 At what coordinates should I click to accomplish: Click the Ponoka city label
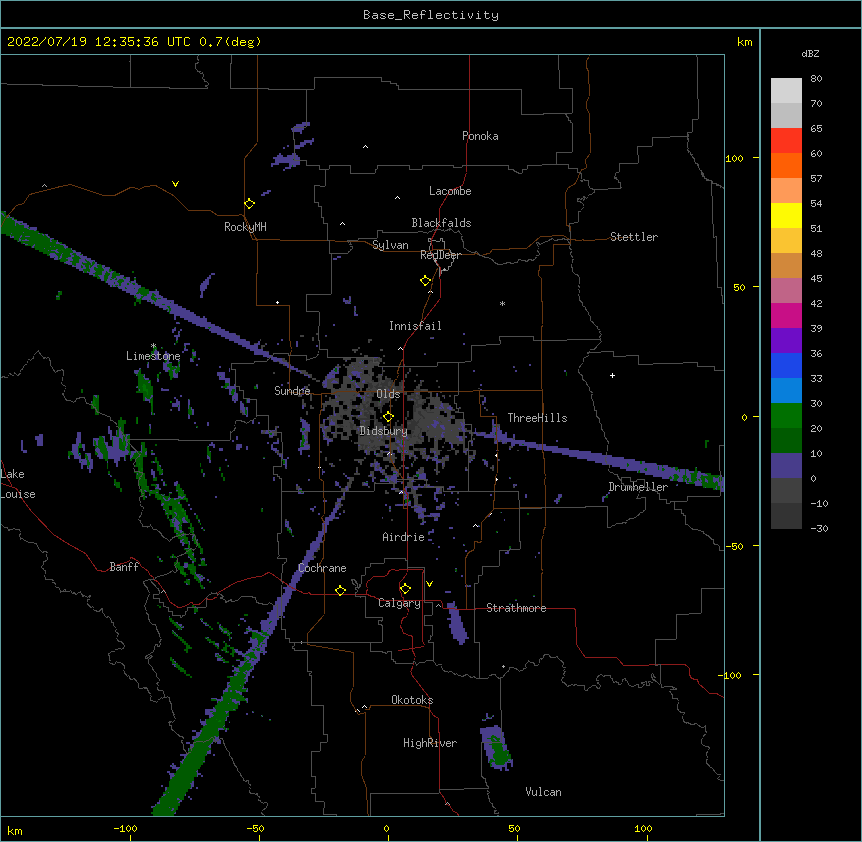tap(480, 136)
